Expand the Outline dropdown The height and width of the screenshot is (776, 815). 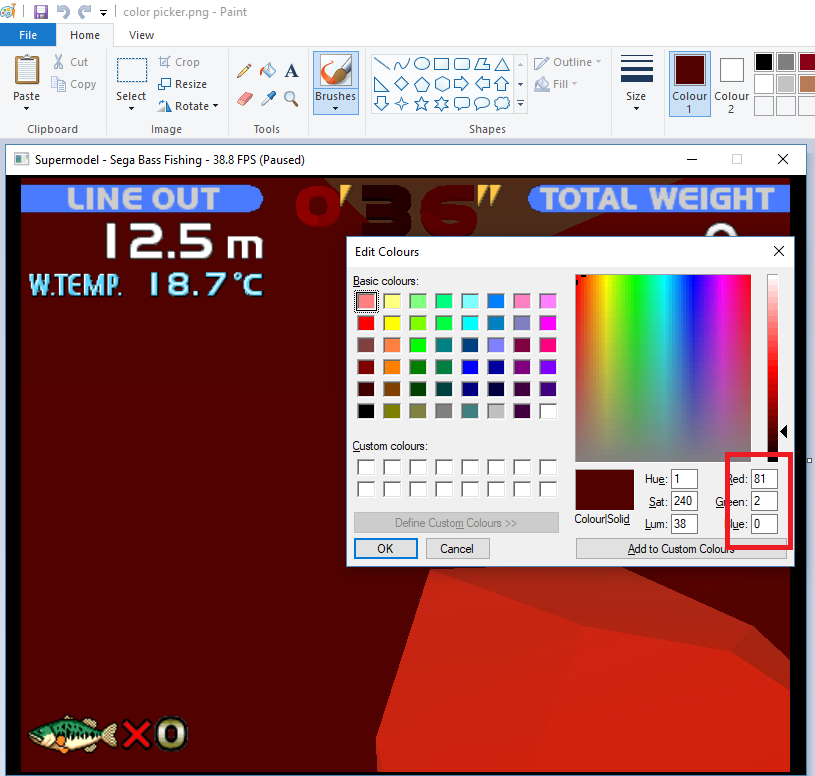point(598,62)
